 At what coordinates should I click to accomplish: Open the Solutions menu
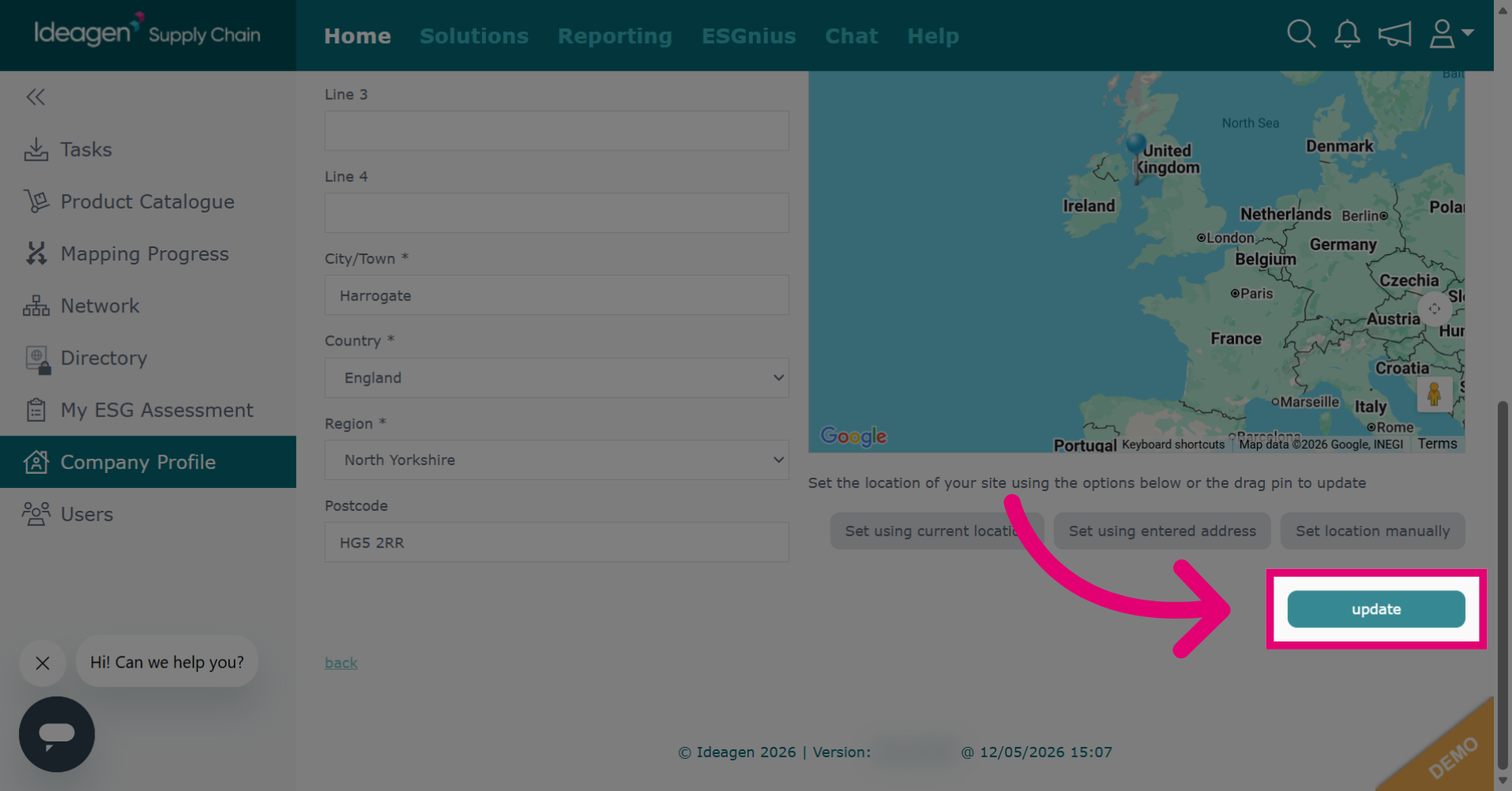[x=474, y=35]
